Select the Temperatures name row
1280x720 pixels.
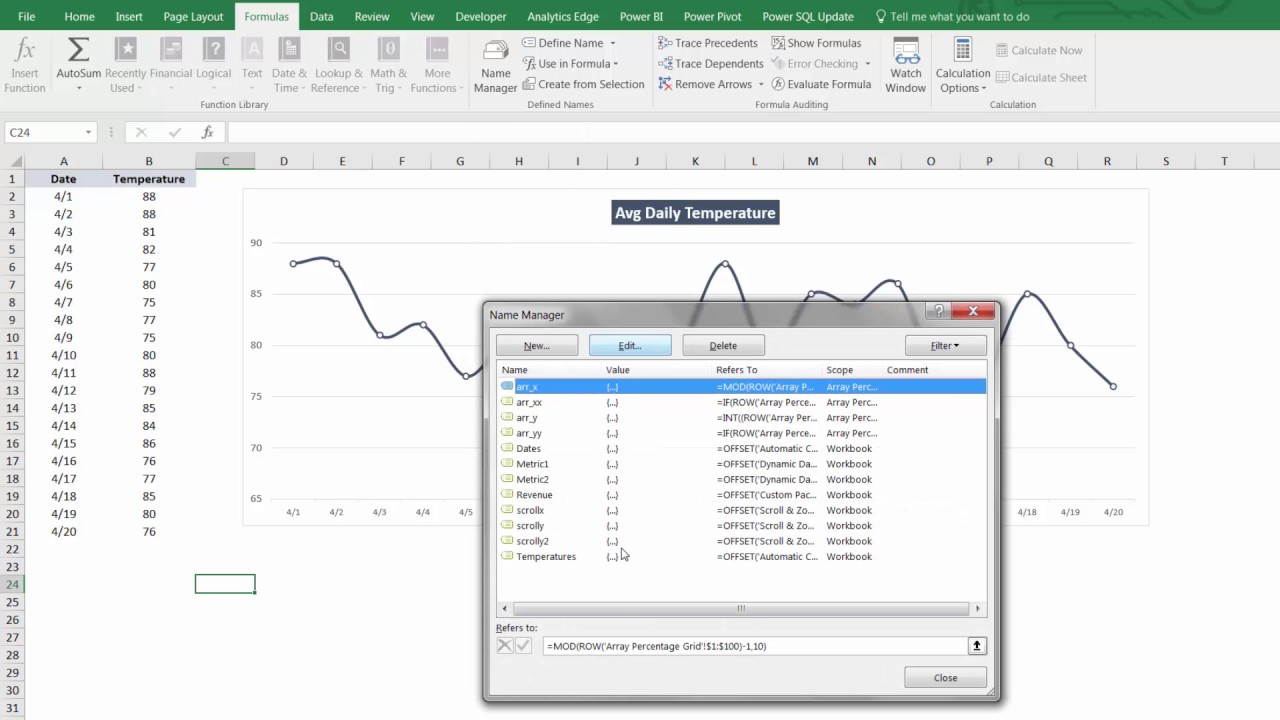coord(742,557)
